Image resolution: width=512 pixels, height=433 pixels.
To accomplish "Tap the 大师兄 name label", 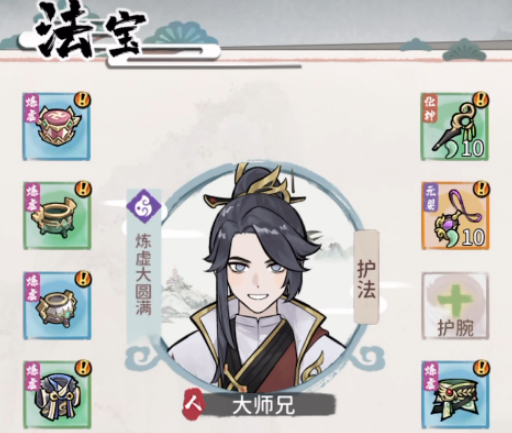I will click(x=263, y=406).
